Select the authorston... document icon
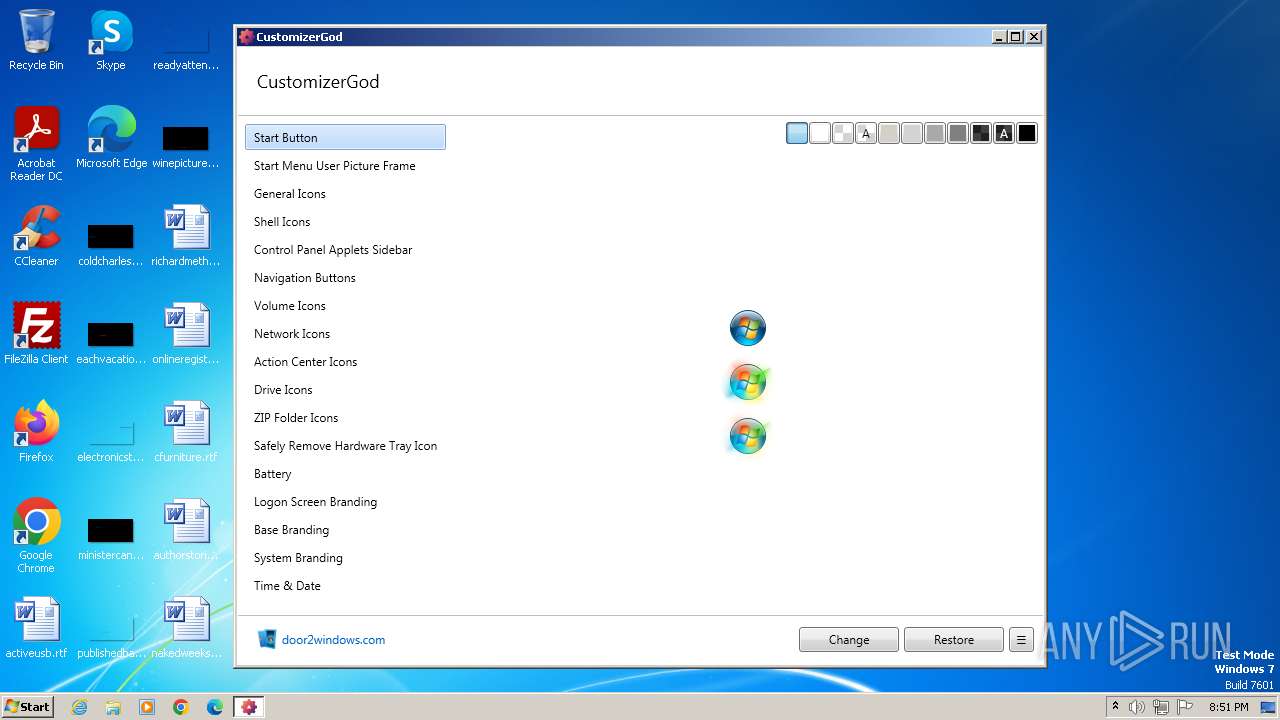 [186, 530]
